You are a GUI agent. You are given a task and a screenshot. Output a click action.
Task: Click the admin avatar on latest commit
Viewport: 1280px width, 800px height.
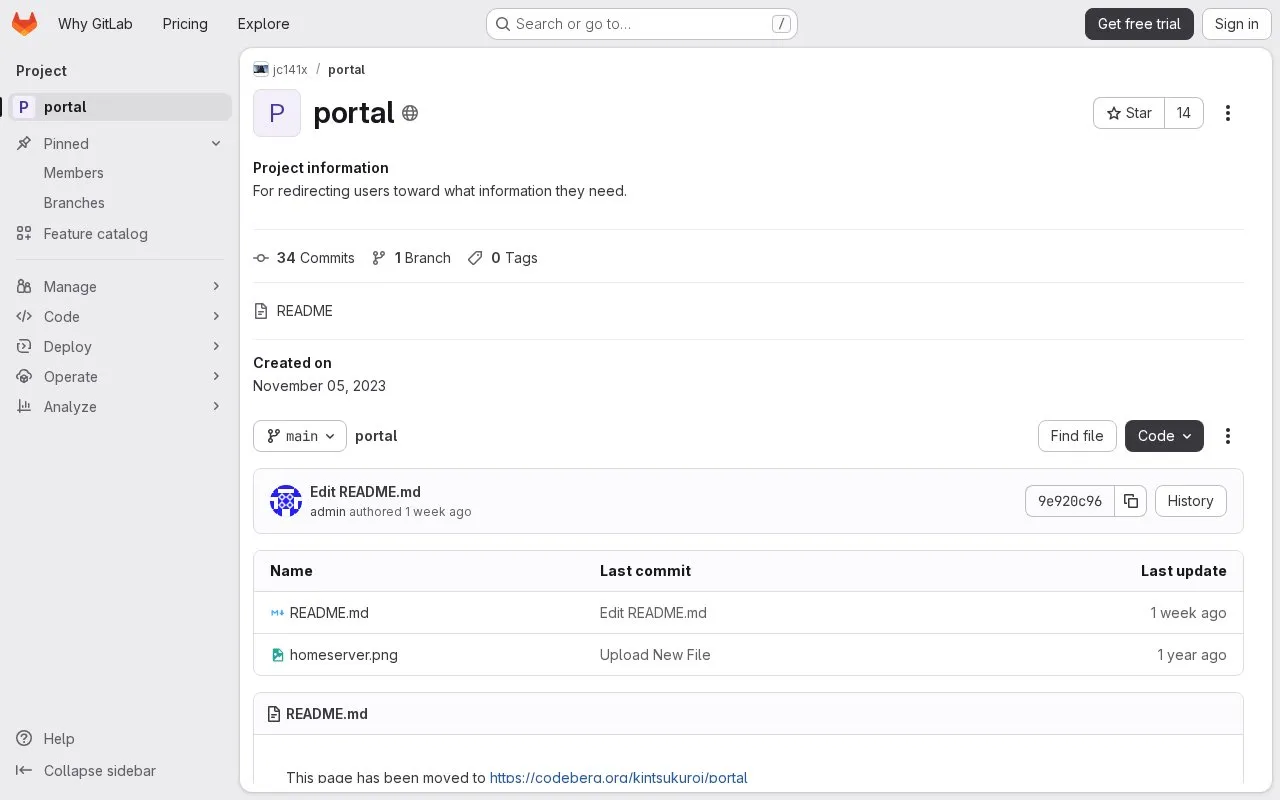(x=286, y=501)
